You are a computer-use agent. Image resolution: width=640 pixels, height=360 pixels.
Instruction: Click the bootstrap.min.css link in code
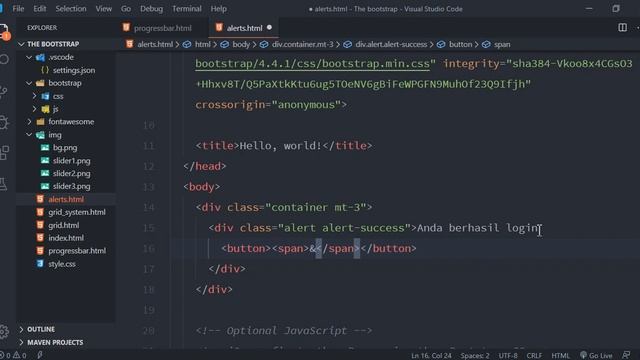(x=312, y=64)
